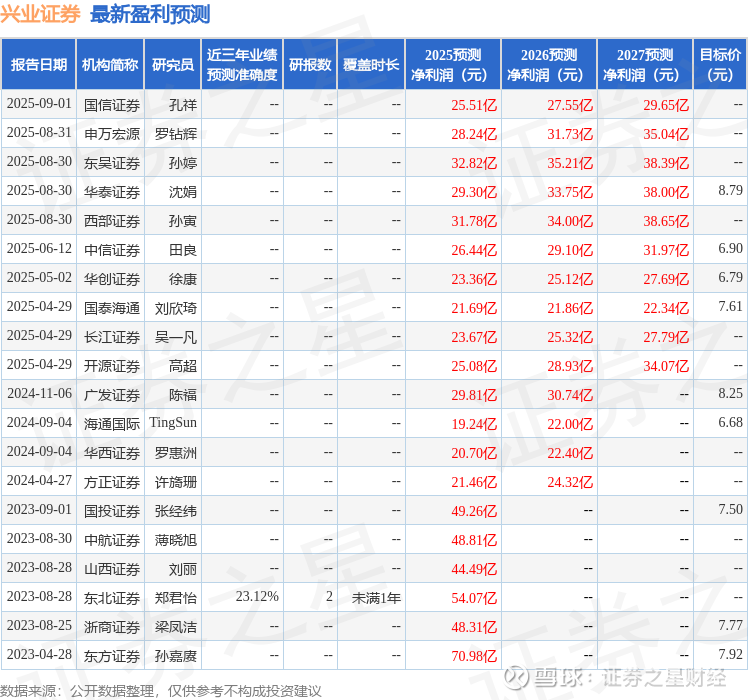Click researcher name 罗钻辉

click(176, 134)
